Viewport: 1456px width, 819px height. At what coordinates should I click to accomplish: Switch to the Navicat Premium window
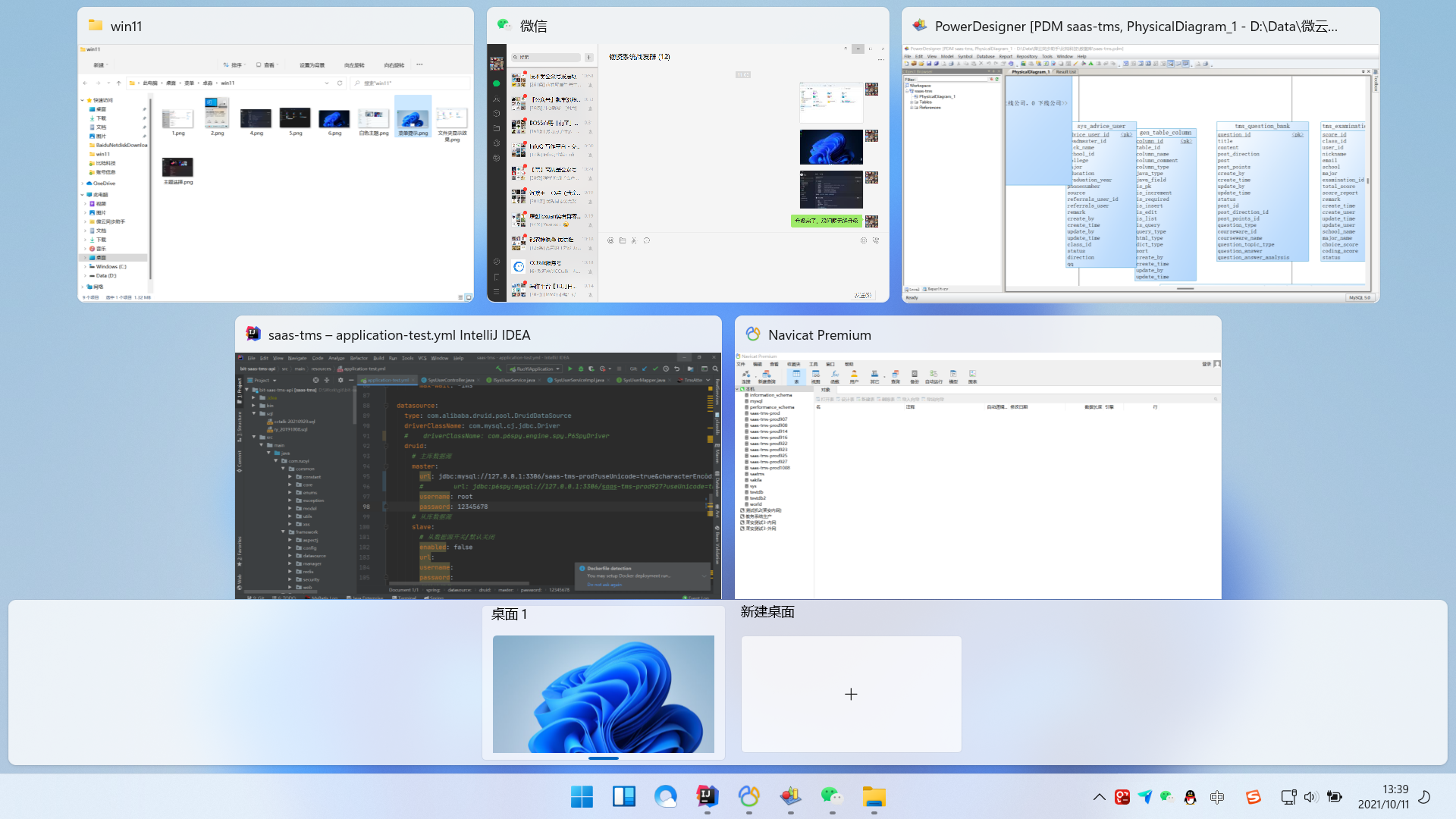point(977,457)
